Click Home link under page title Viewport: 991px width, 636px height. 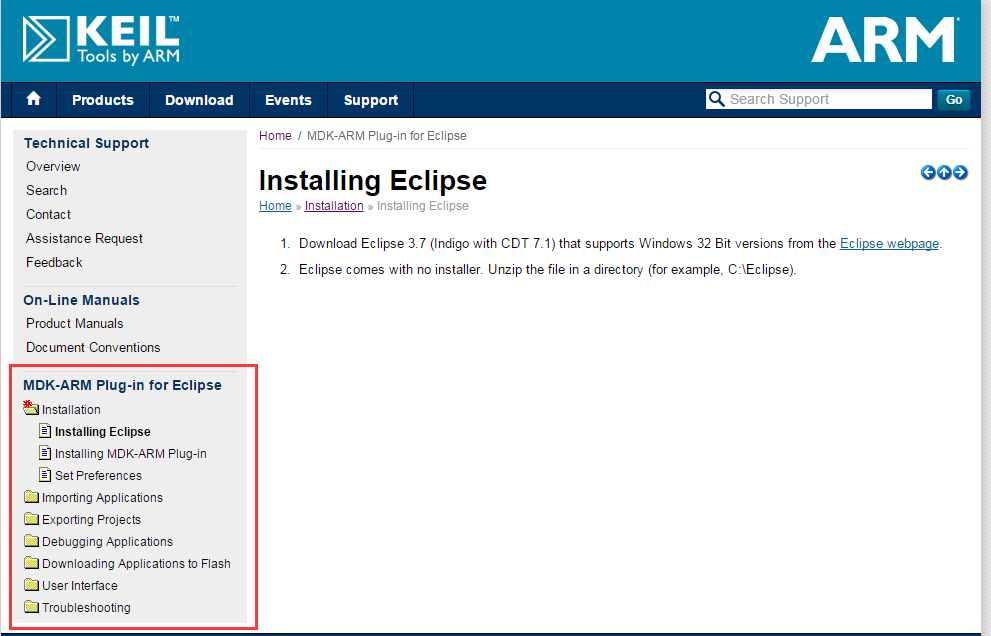275,206
